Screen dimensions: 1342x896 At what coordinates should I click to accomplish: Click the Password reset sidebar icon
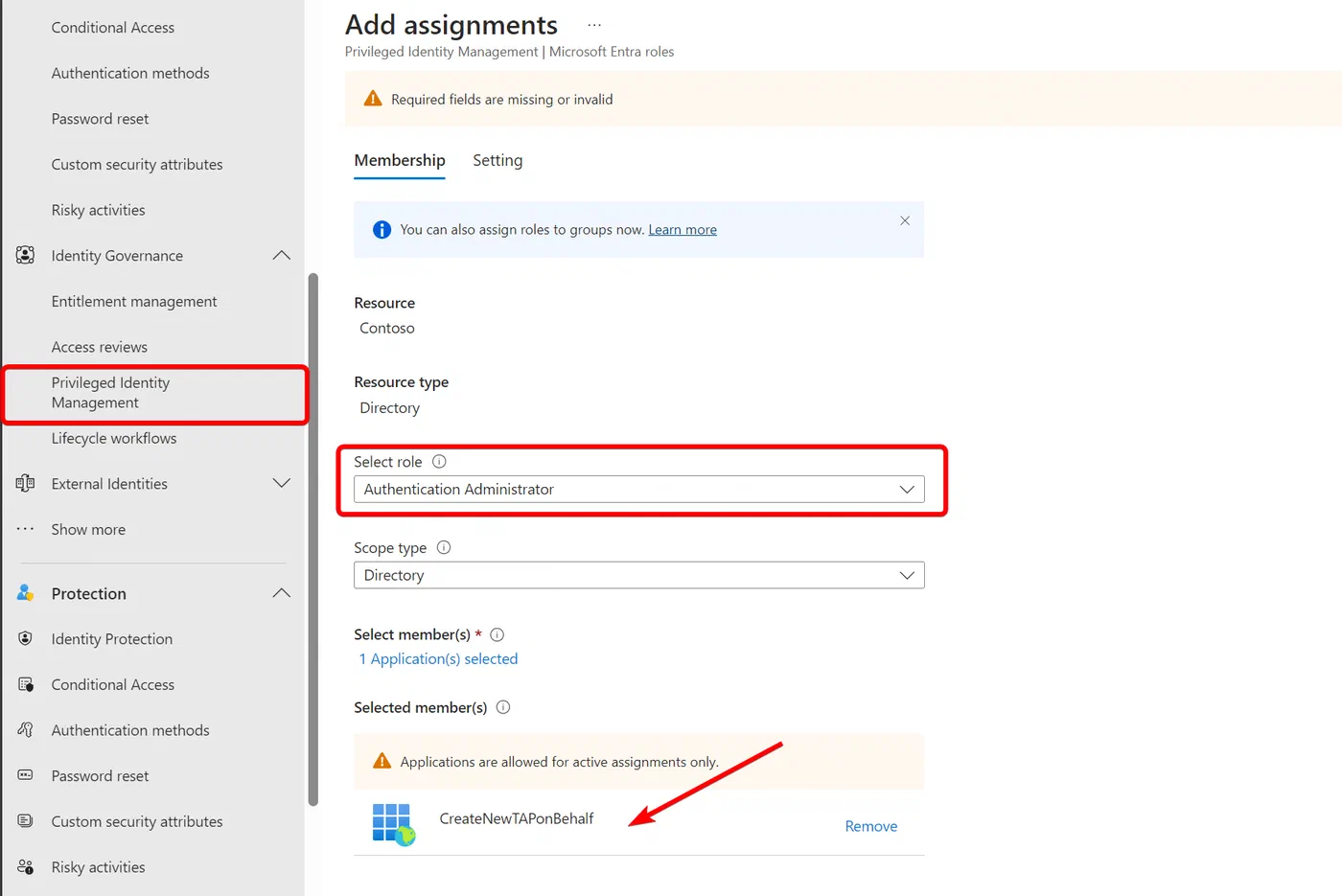coord(25,775)
